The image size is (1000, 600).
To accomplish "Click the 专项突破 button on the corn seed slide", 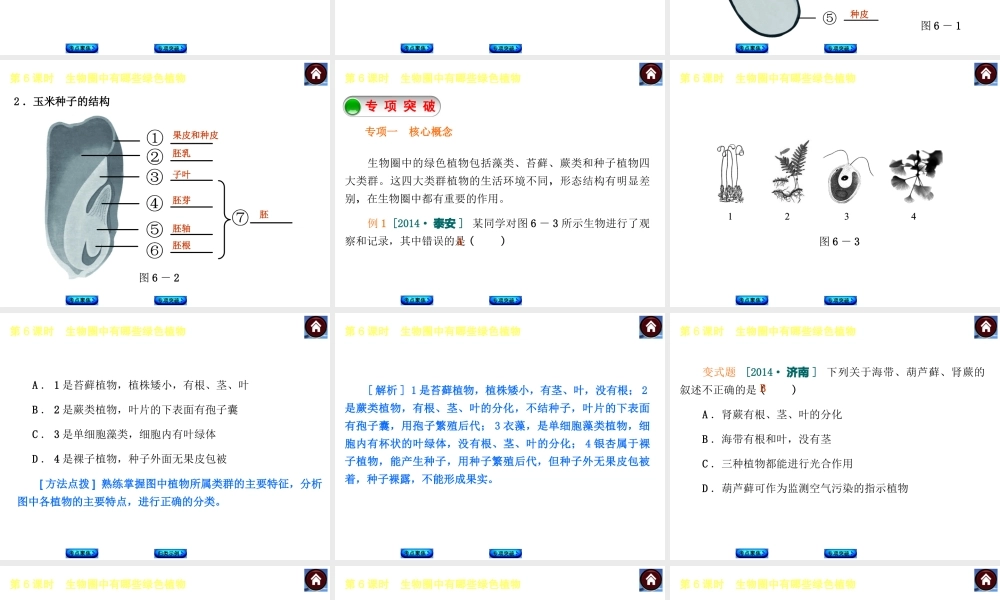I will point(170,300).
